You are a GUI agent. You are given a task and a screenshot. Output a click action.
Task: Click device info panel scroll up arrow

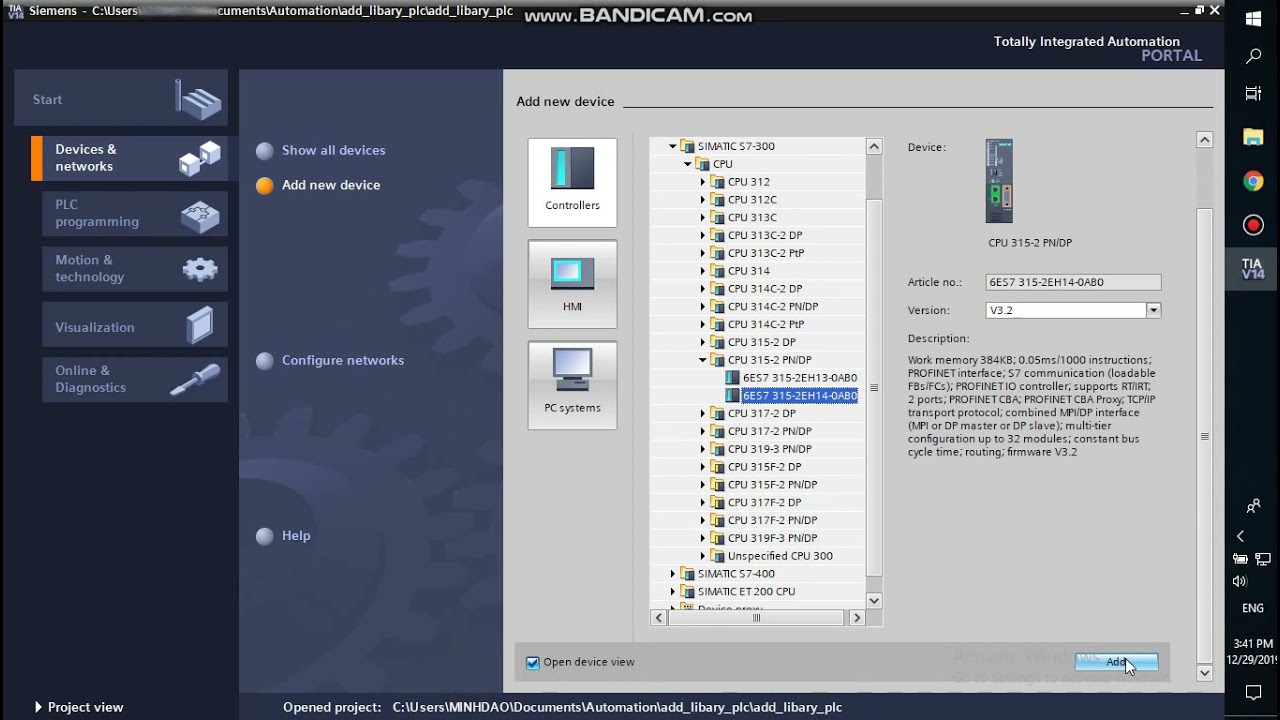[x=1205, y=140]
